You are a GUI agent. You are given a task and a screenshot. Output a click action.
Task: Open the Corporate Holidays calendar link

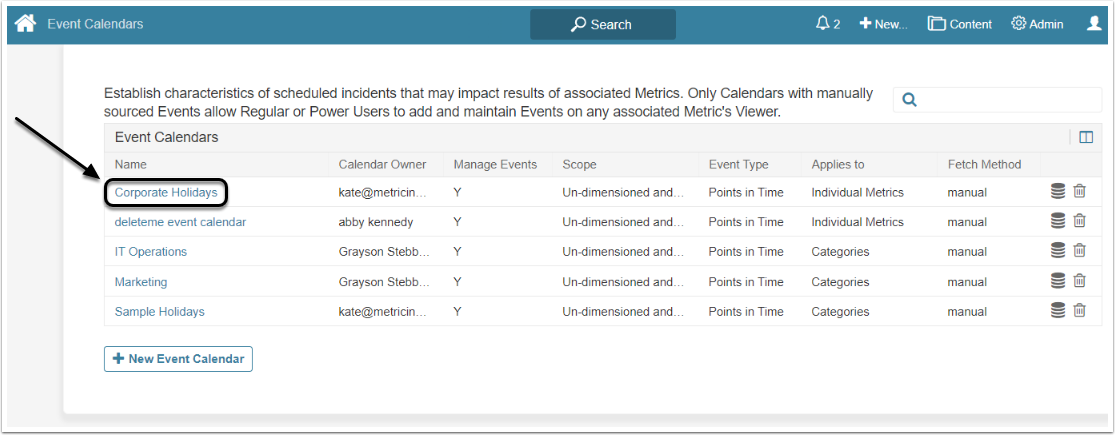click(x=166, y=192)
